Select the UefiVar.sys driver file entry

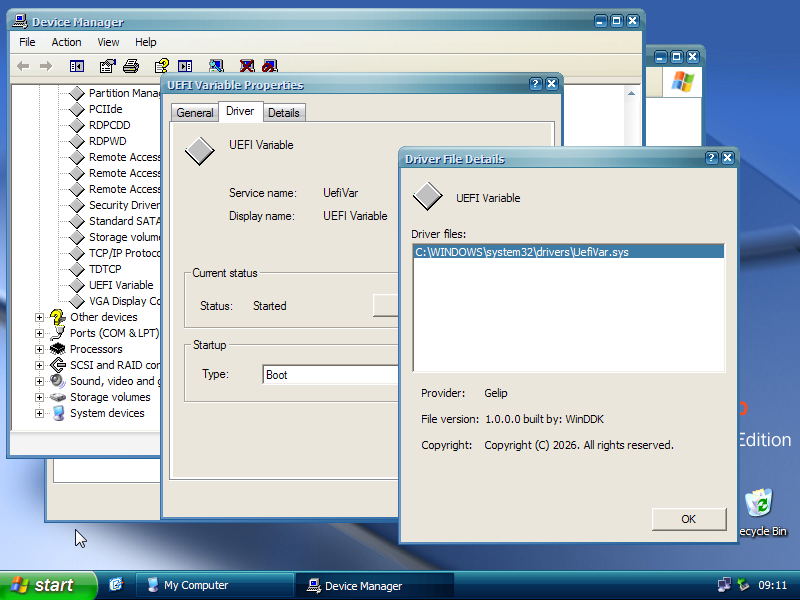point(568,252)
